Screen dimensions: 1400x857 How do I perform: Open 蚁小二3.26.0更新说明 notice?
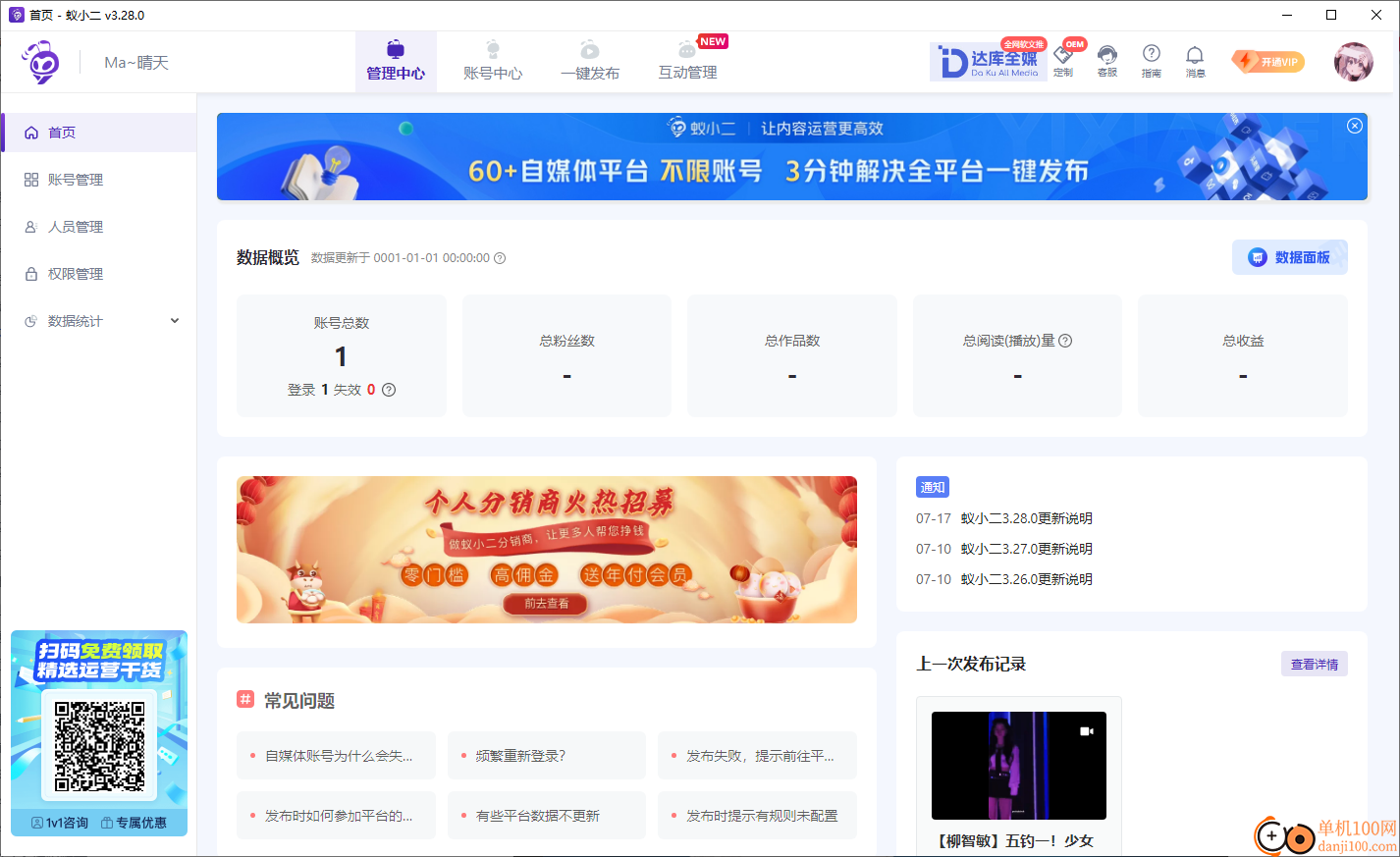tap(1026, 579)
